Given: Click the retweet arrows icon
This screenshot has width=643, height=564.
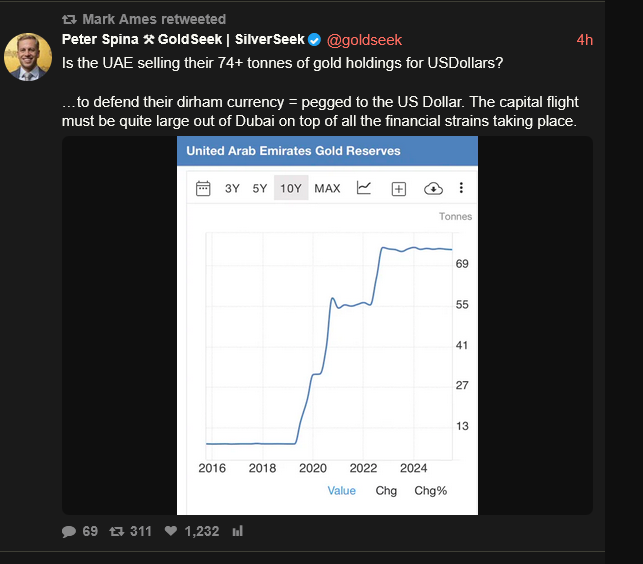Looking at the screenshot, I should pos(116,531).
